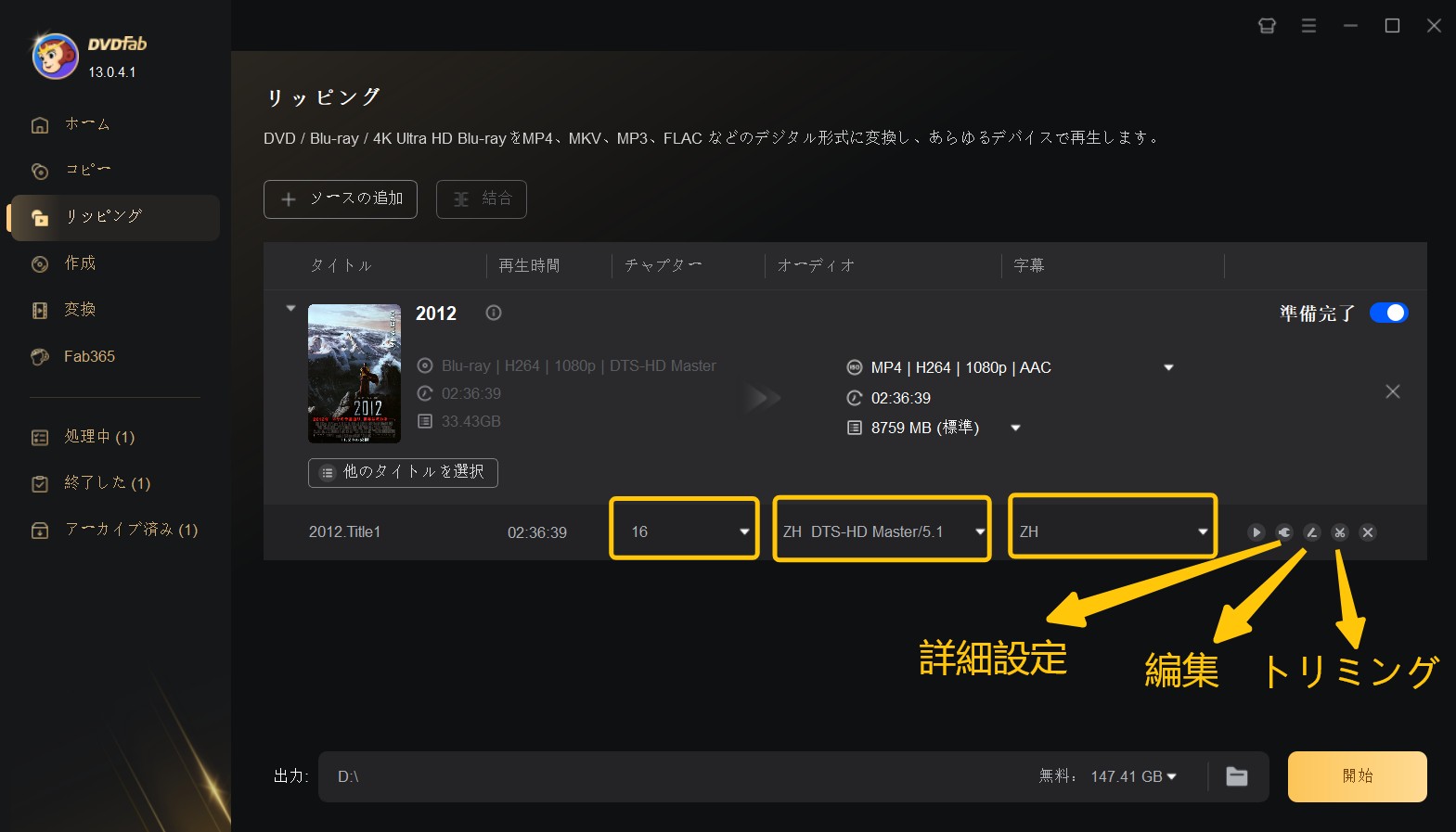Start ripping with the 開始 button
Image resolution: width=1456 pixels, height=832 pixels.
[x=1357, y=776]
